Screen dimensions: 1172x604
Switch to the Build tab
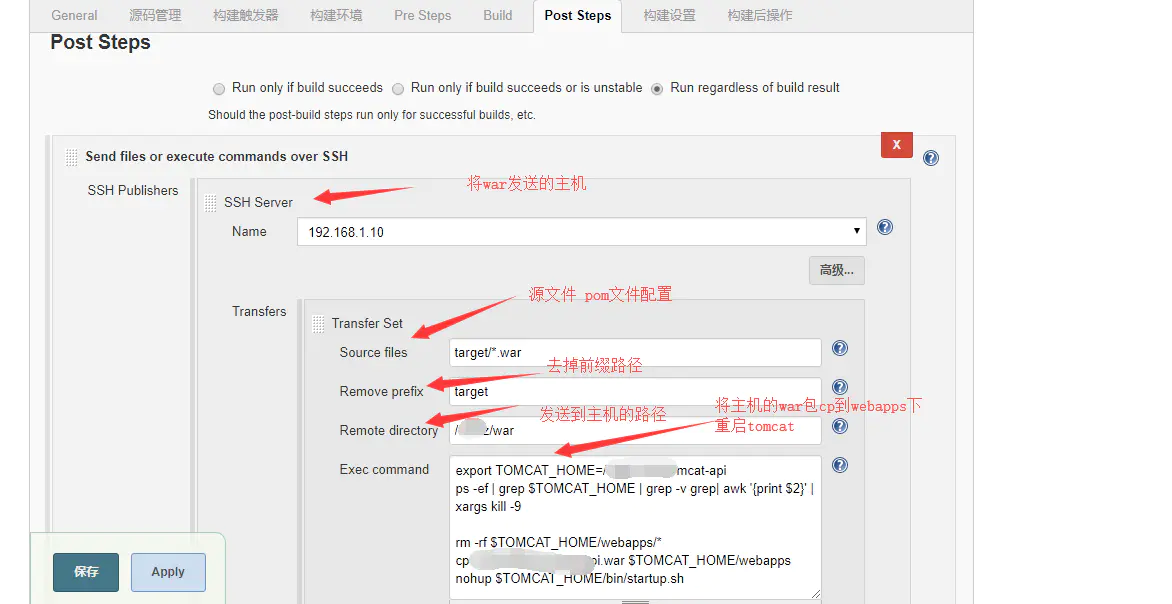(x=498, y=15)
